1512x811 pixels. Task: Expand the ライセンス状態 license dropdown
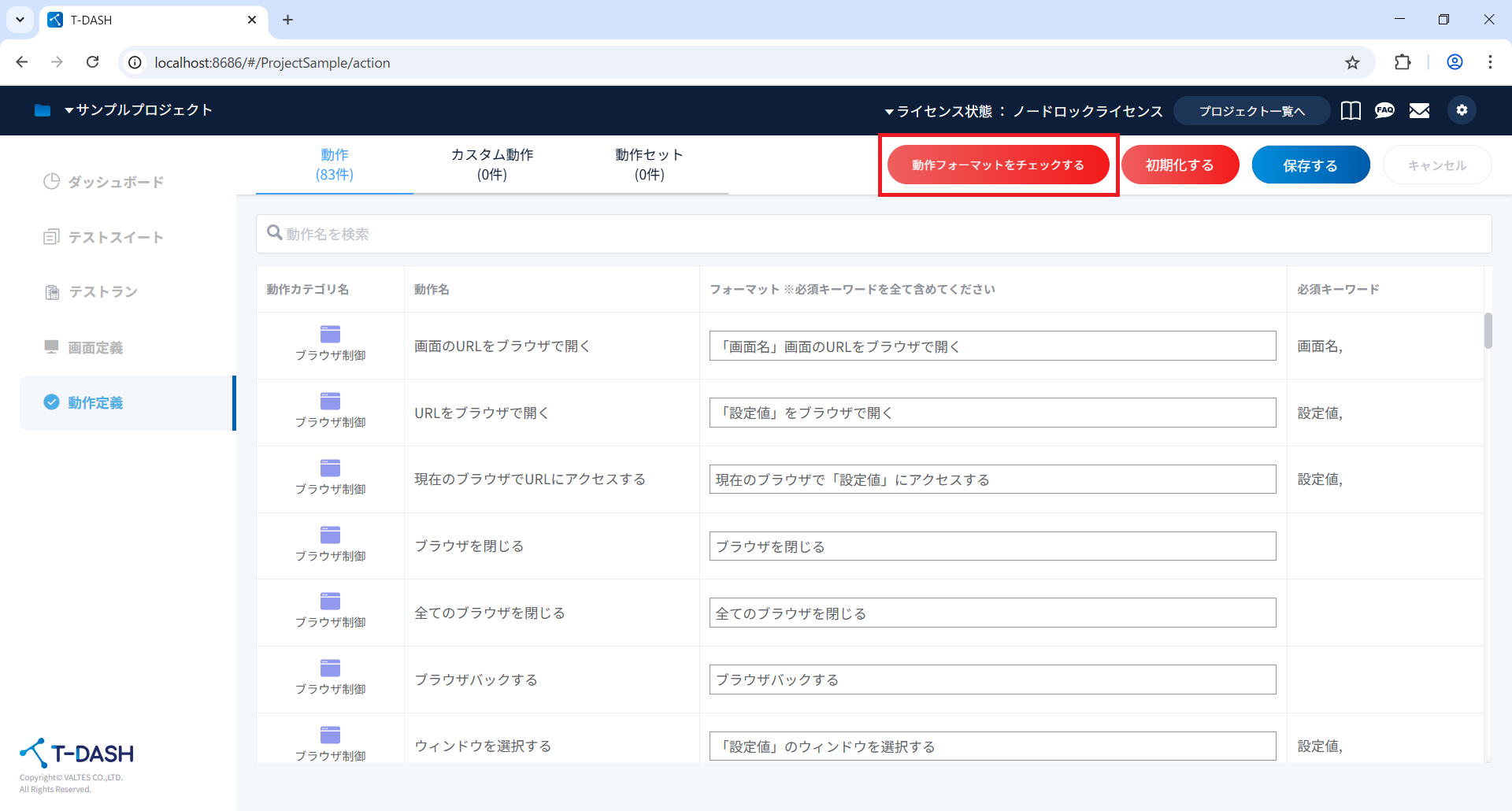1024,112
